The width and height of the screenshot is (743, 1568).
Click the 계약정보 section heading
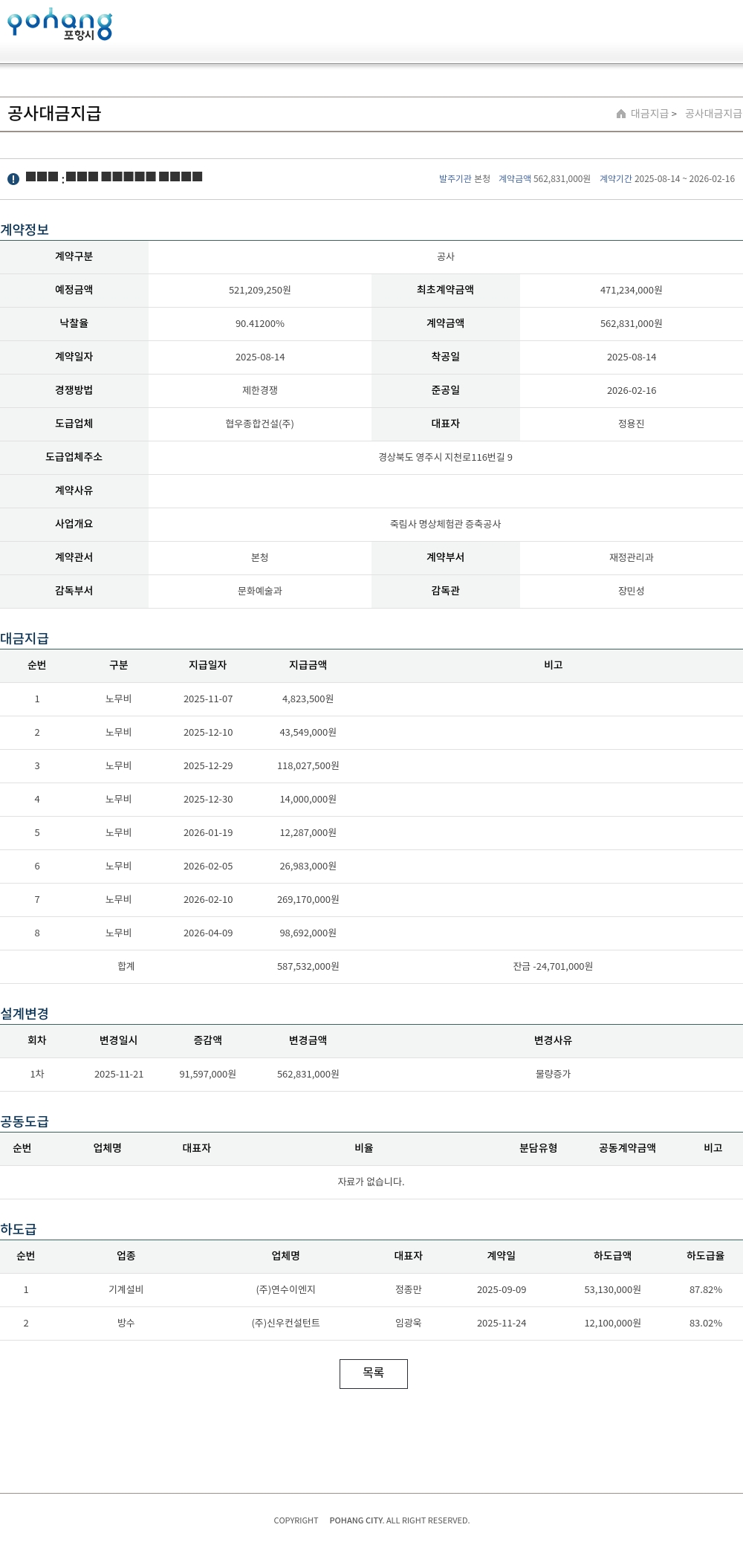pyautogui.click(x=25, y=230)
